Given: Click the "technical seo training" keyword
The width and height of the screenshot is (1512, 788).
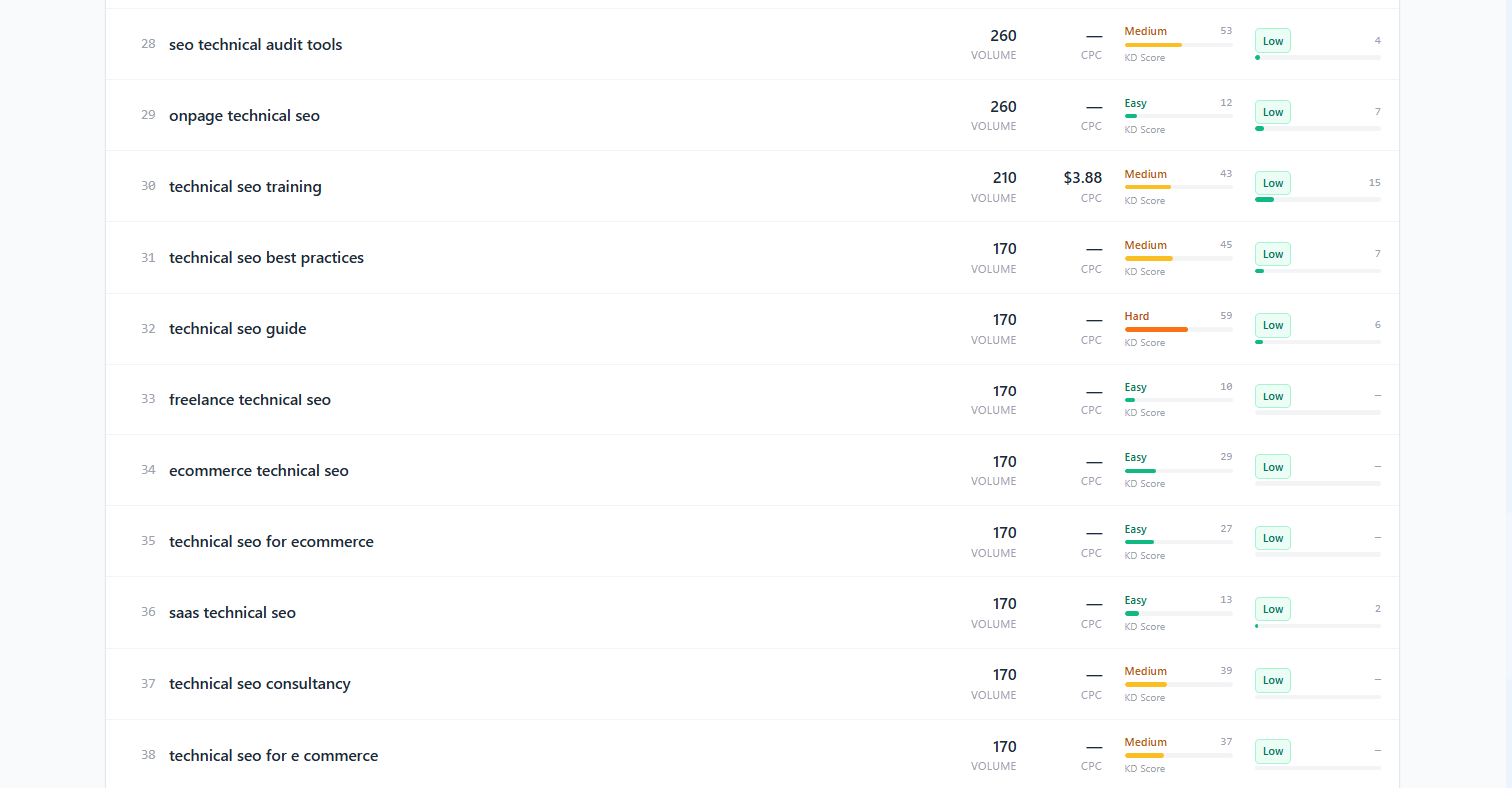Looking at the screenshot, I should click(x=245, y=187).
